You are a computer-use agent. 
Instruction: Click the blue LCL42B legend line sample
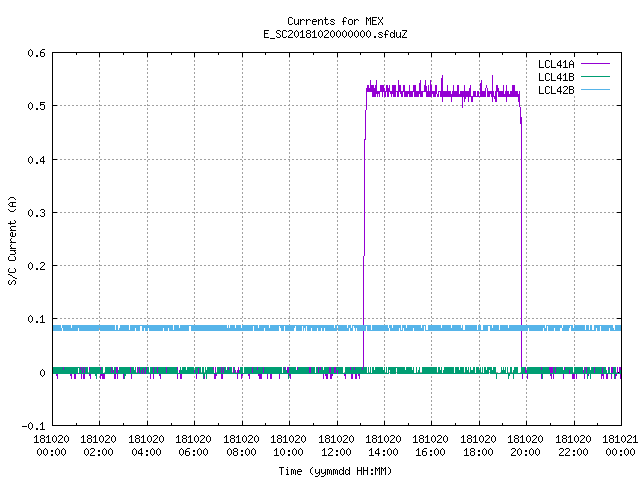[x=595, y=90]
